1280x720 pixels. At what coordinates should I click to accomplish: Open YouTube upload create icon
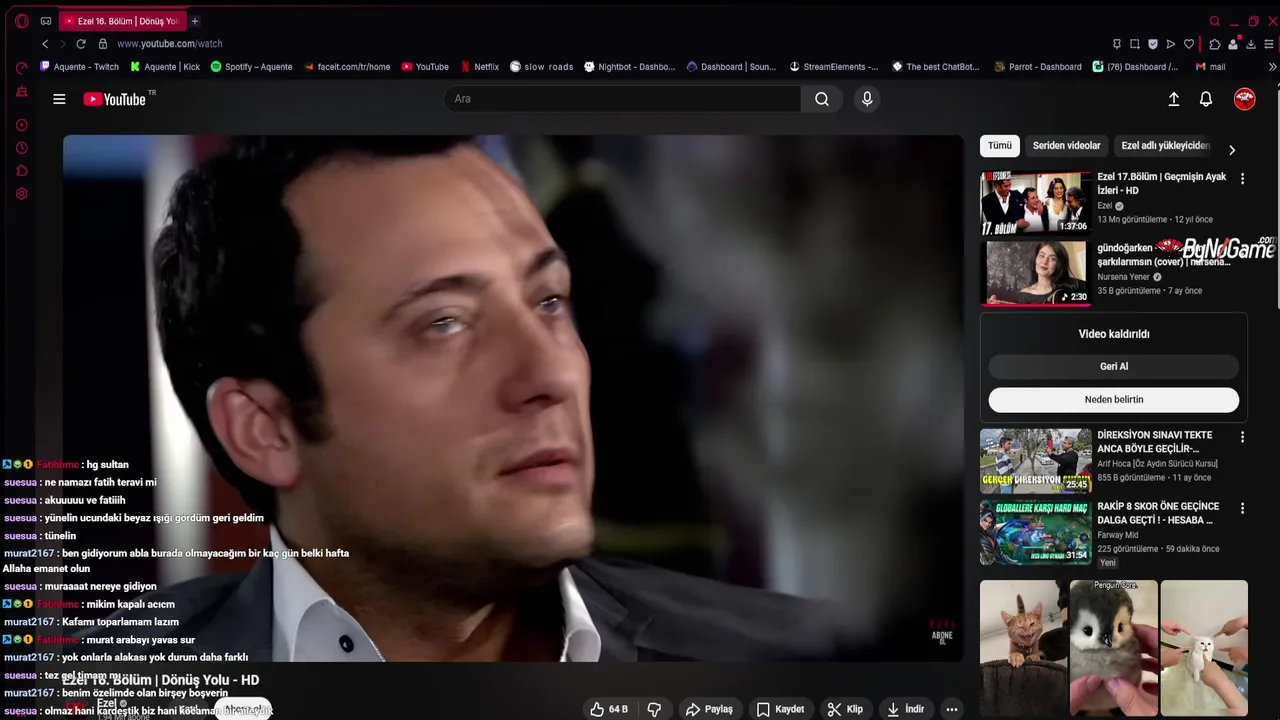[1174, 99]
